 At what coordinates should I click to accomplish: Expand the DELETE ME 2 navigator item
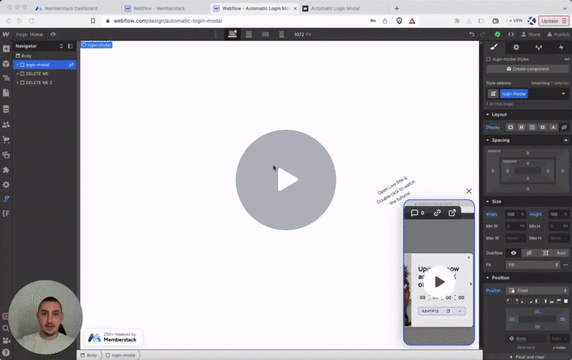click(17, 83)
